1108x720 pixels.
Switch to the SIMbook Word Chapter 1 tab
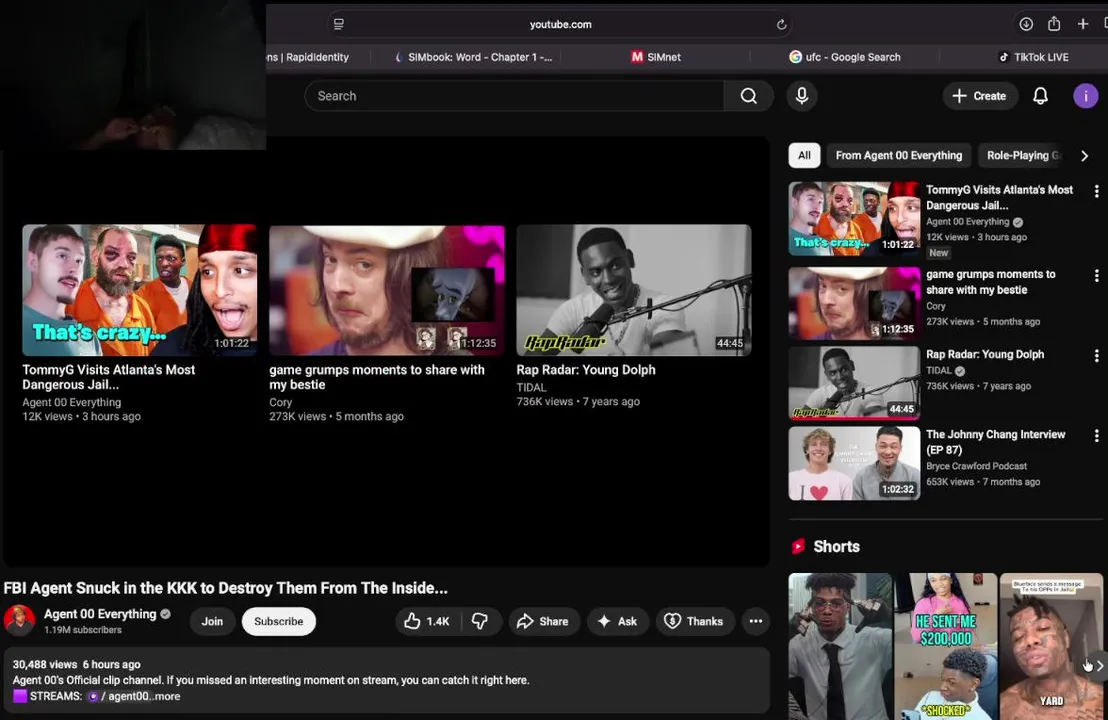click(473, 57)
